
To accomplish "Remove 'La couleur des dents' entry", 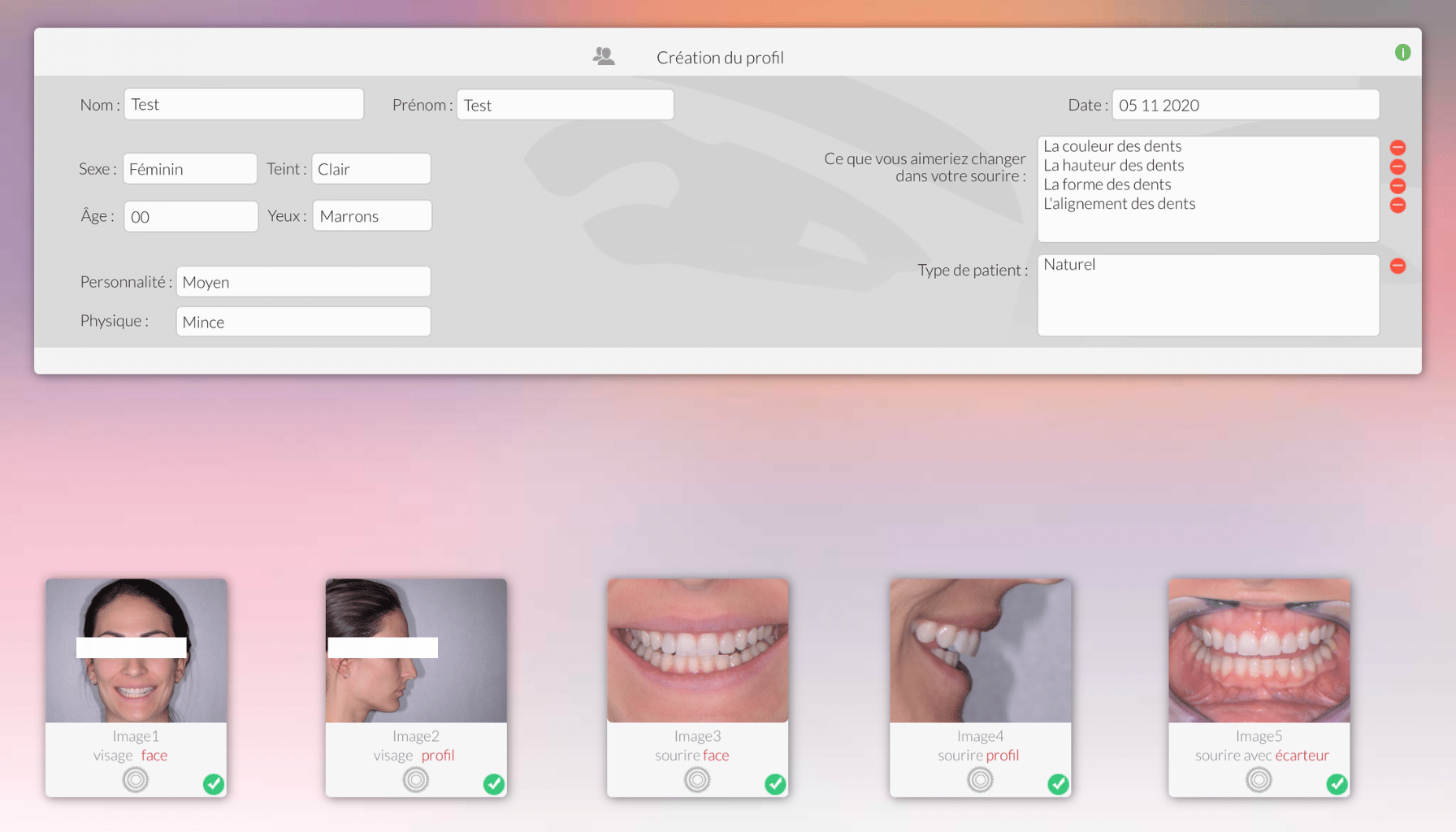I will pyautogui.click(x=1397, y=148).
